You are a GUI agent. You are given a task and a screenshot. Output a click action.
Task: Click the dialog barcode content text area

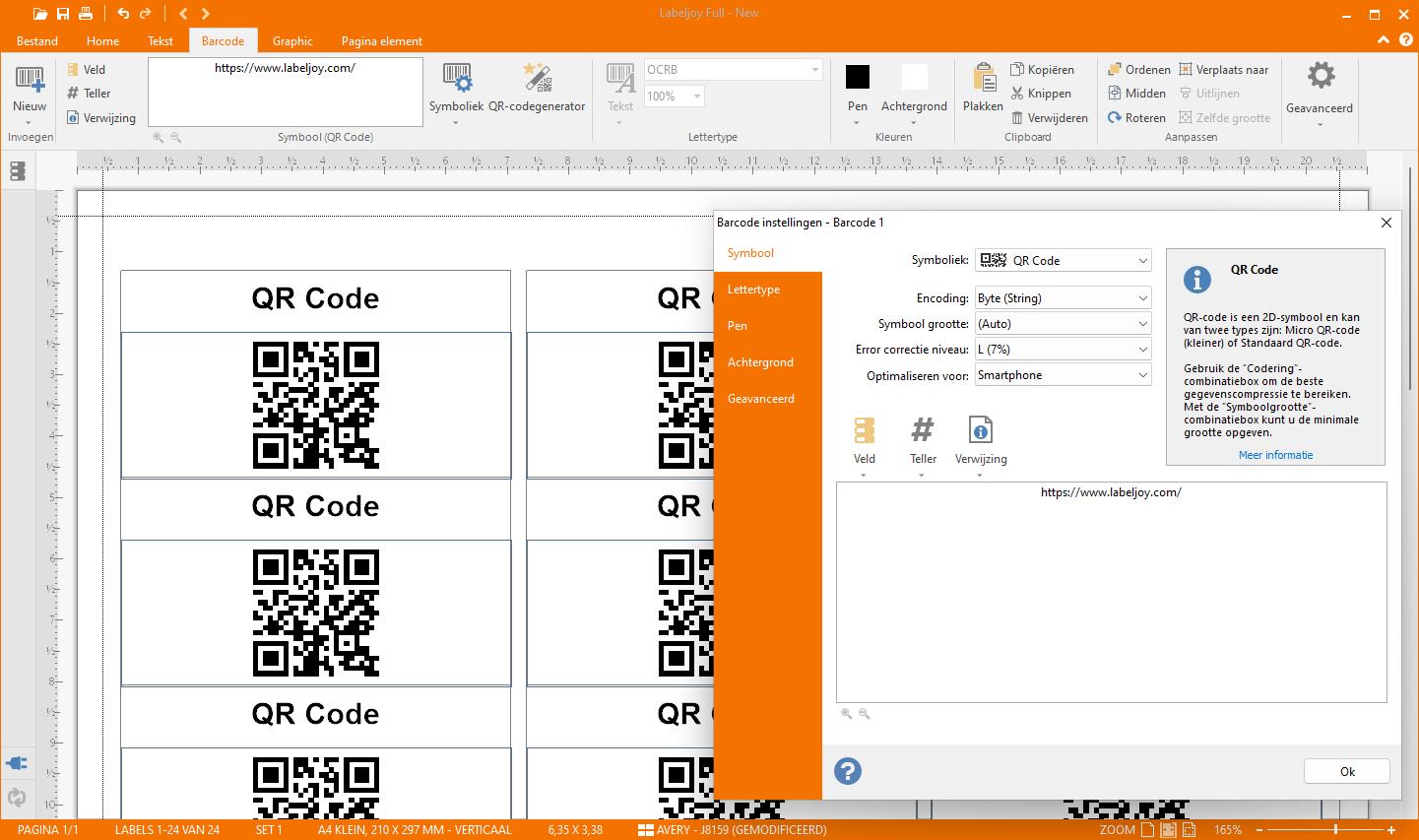click(1111, 592)
